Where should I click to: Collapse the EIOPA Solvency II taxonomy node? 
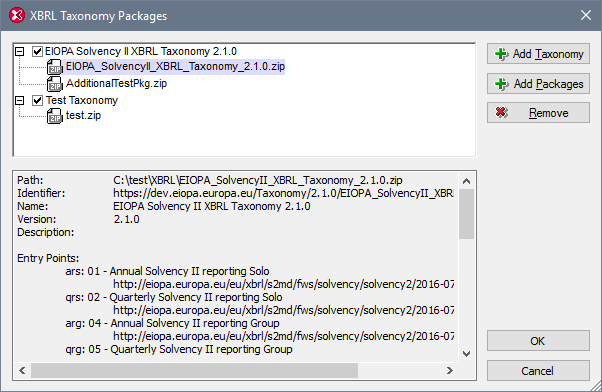point(20,51)
